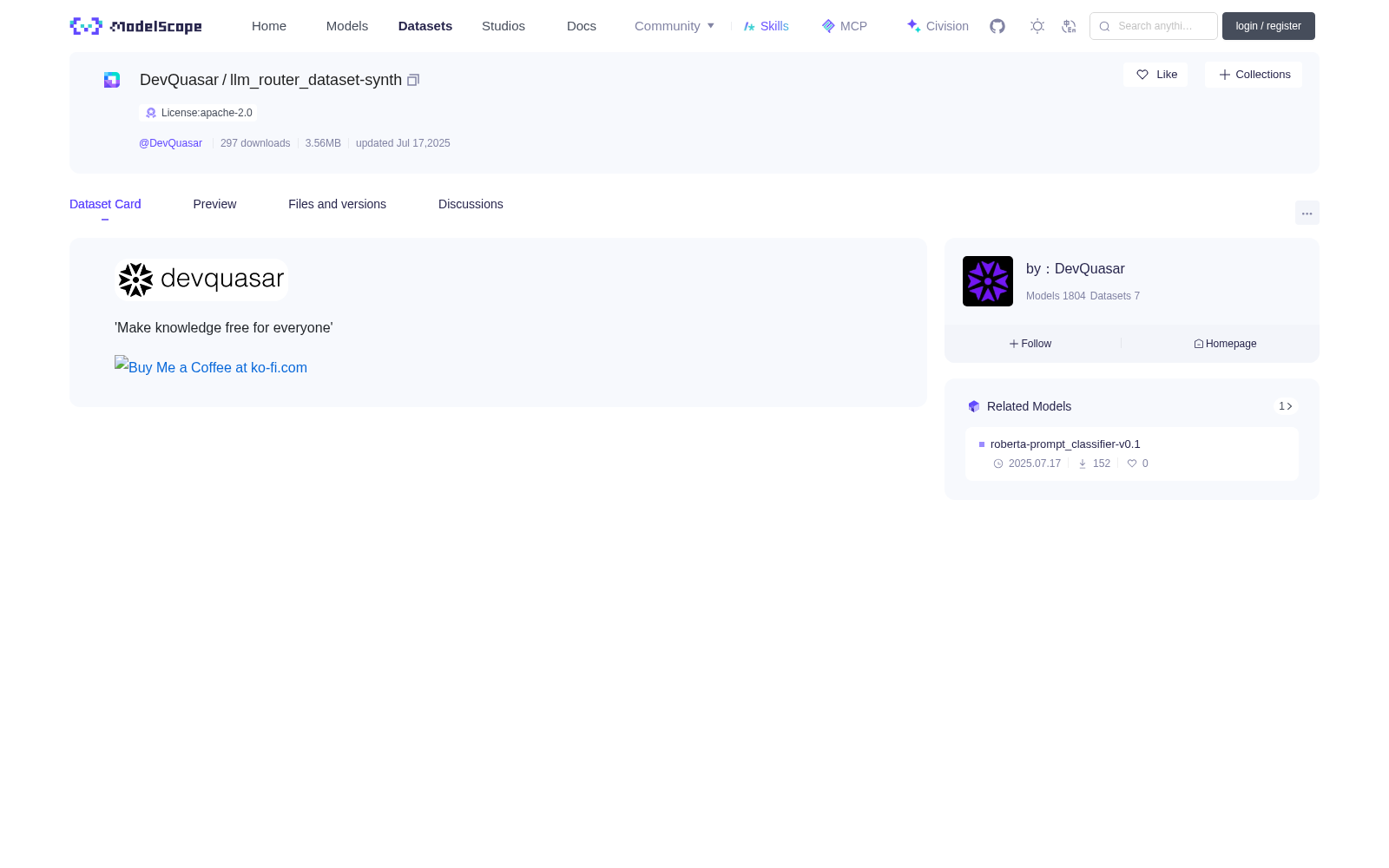Select the 'updated Jul 17,2025' text

403,143
